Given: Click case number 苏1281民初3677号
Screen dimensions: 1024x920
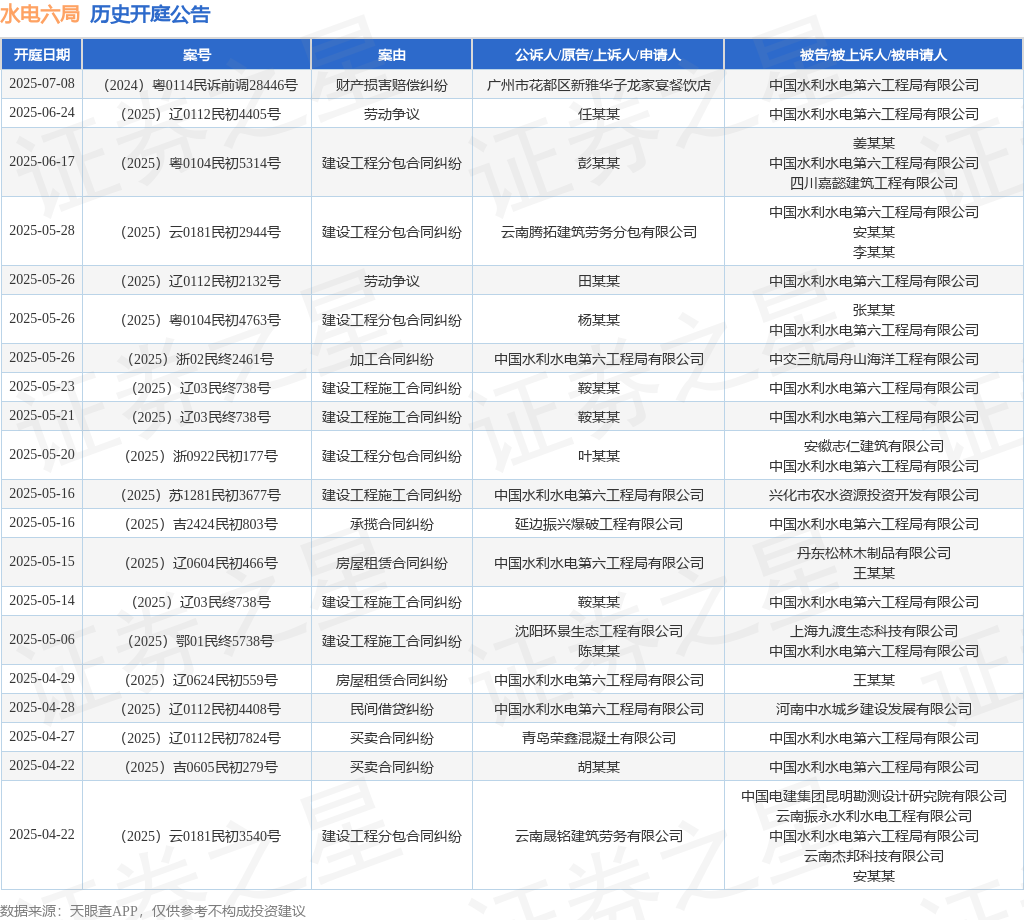Looking at the screenshot, I should pos(200,495).
